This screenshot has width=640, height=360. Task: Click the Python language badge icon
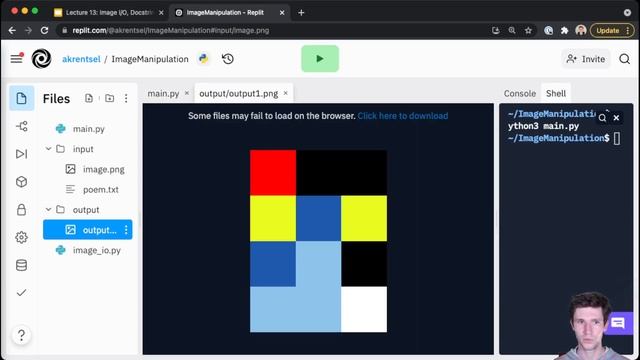[203, 59]
